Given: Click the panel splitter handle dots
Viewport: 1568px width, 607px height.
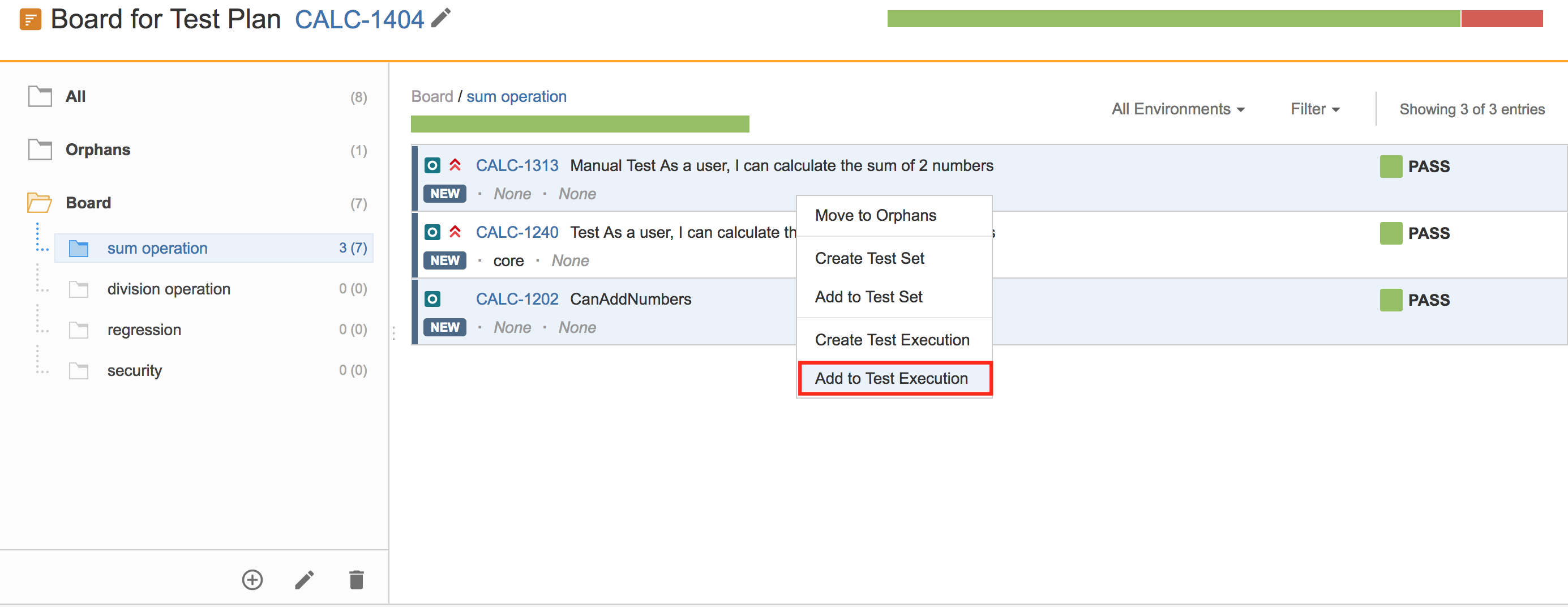Looking at the screenshot, I should pos(394,334).
